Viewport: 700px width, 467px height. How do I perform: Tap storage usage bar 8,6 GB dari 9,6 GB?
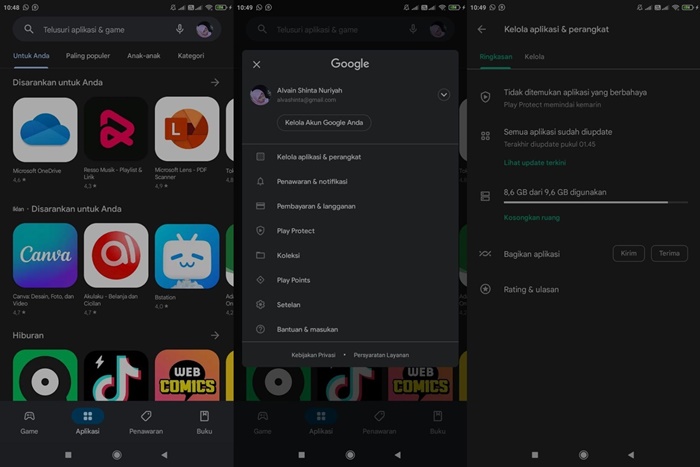596,203
